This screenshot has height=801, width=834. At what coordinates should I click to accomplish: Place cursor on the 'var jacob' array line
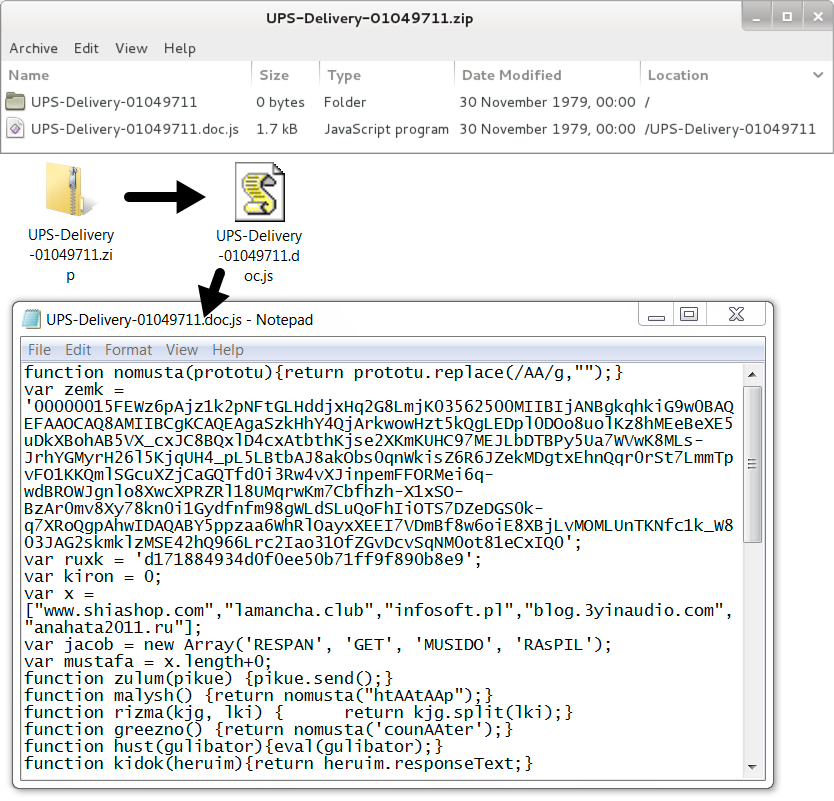point(318,645)
